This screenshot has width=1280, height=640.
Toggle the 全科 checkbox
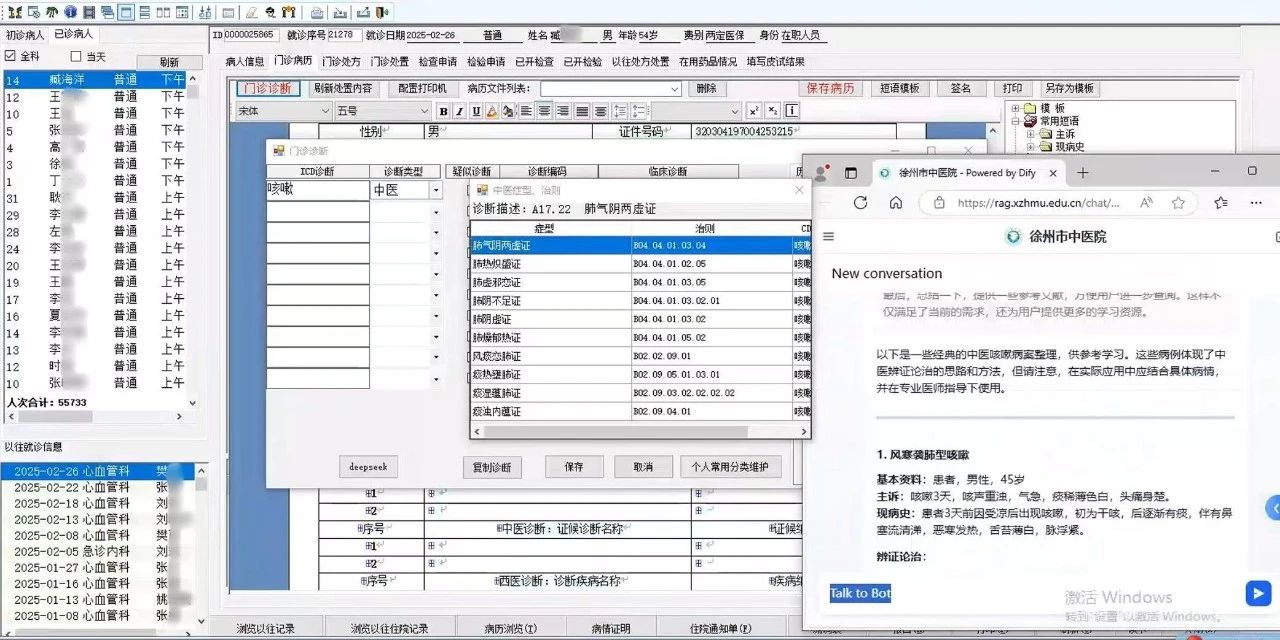(x=11, y=57)
